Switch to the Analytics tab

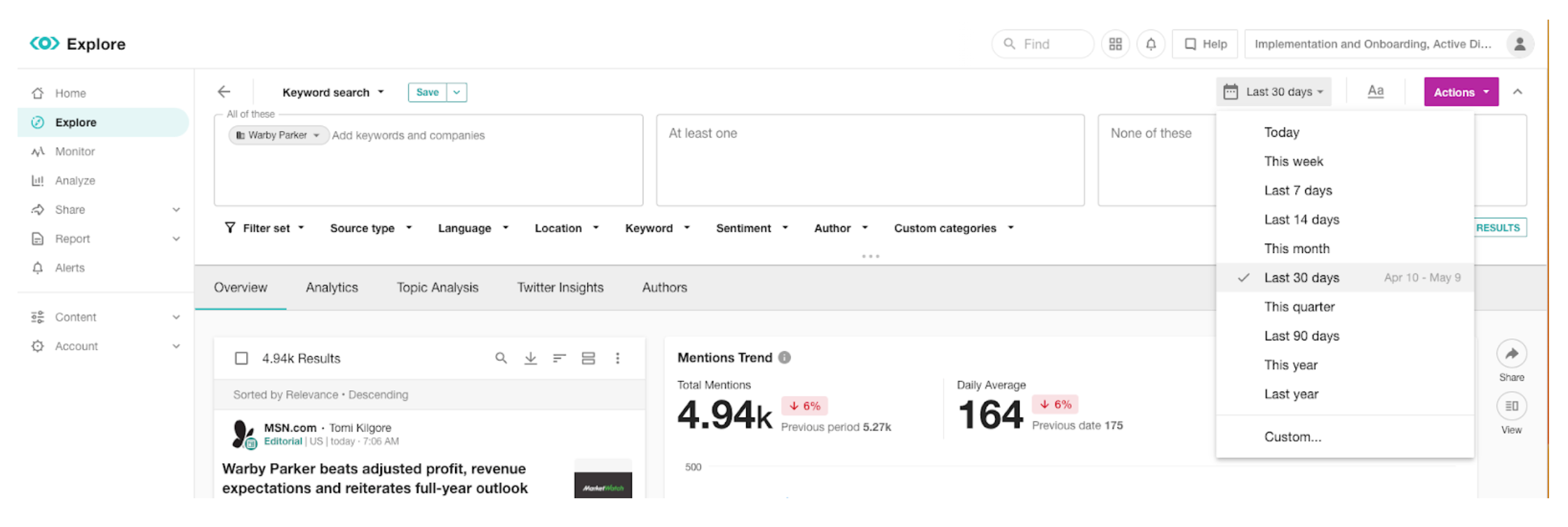(332, 287)
